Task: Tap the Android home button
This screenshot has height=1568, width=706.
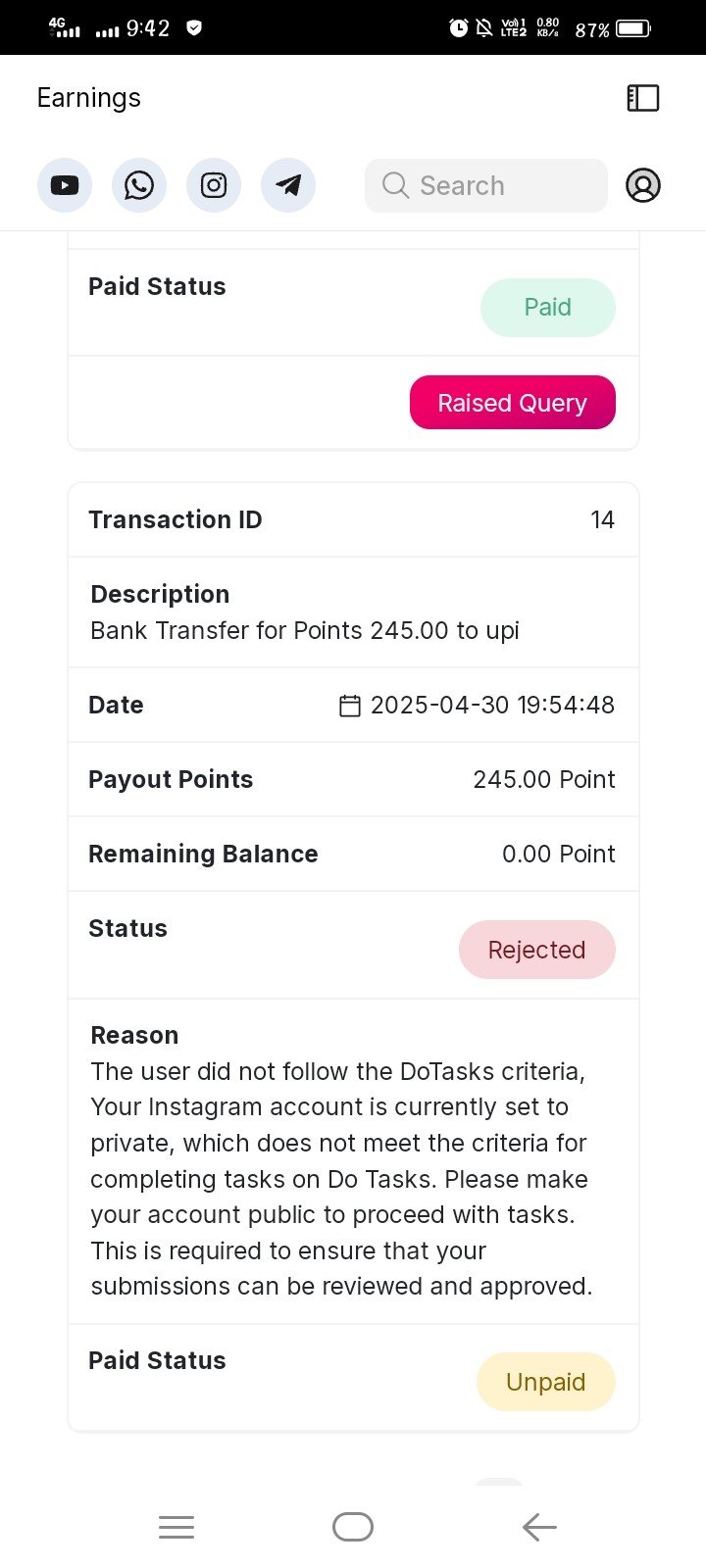Action: 353,1527
